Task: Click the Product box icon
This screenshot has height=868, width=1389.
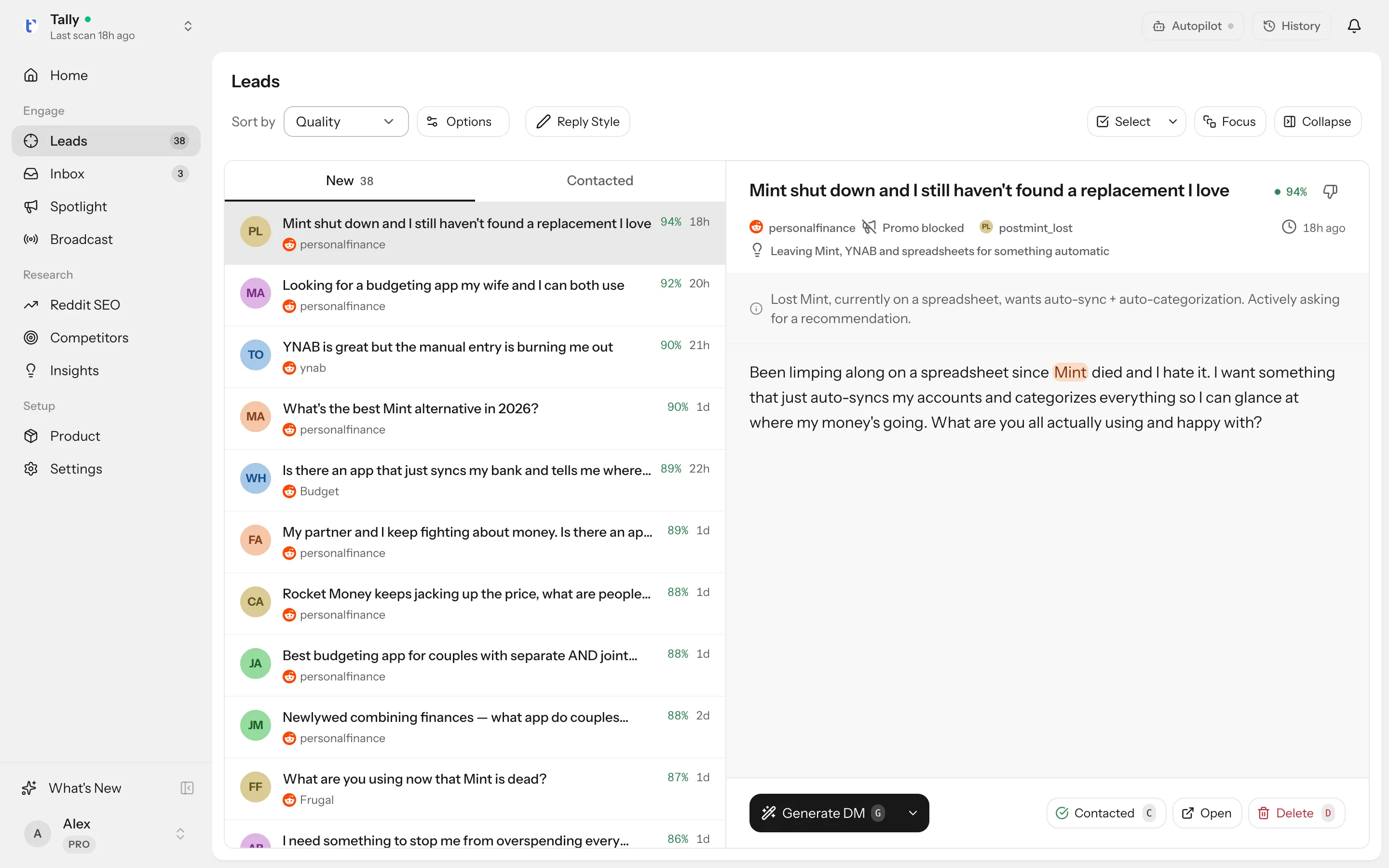Action: click(31, 436)
